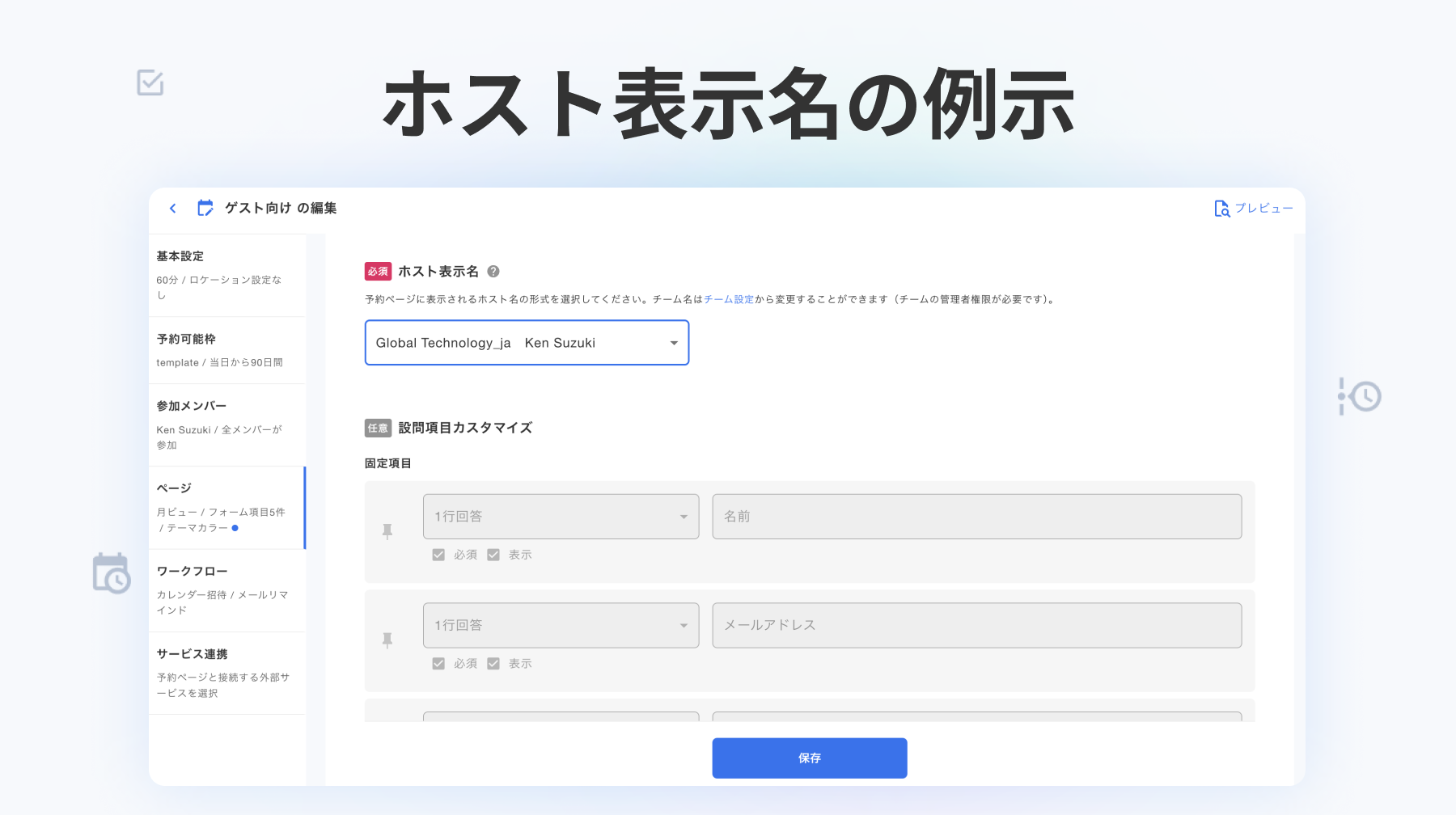Toggle 必須 checkbox under 名前 row
Image resolution: width=1456 pixels, height=815 pixels.
(438, 555)
